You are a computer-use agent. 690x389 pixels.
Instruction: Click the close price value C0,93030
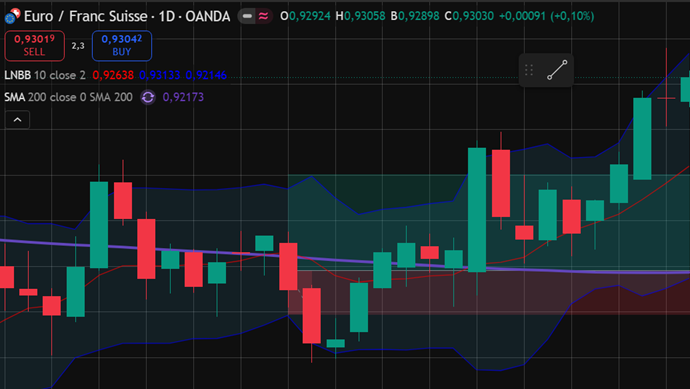coord(469,16)
